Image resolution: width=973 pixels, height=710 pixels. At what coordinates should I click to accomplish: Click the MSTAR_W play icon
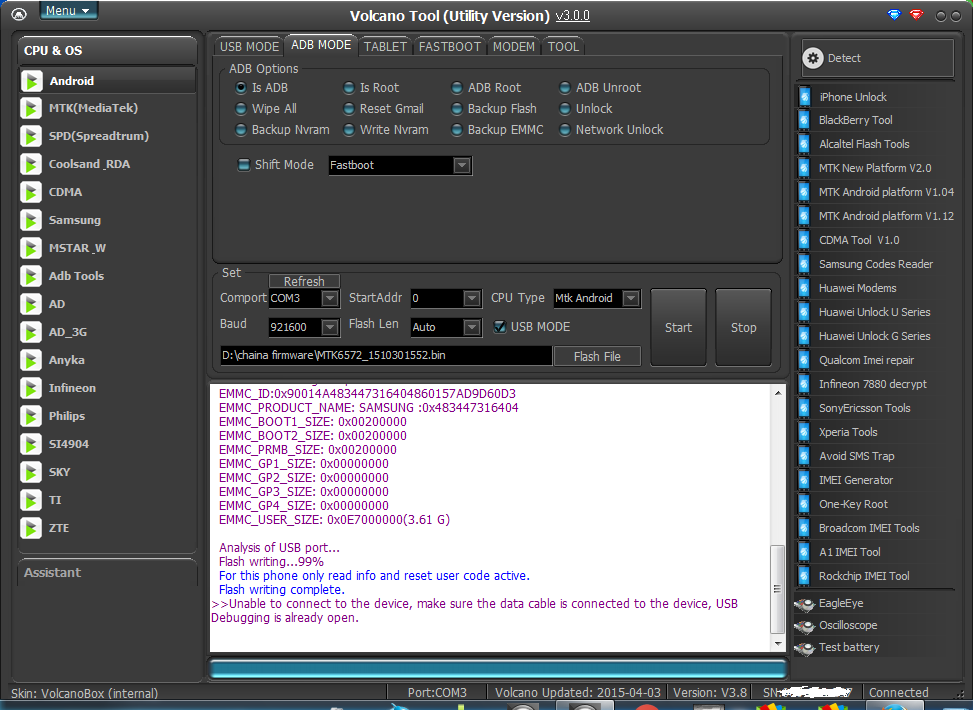coord(31,248)
